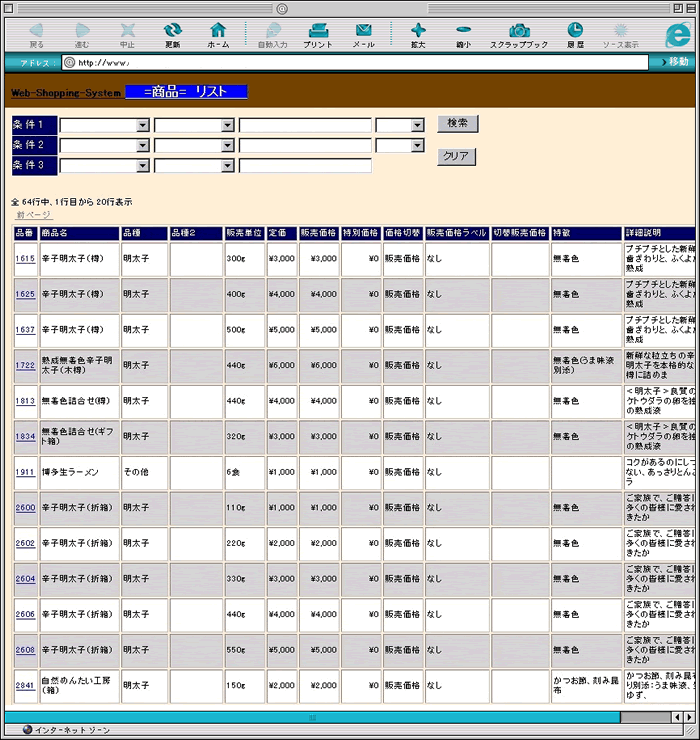
Task: Open product number 1625 link
Action: (x=25, y=294)
